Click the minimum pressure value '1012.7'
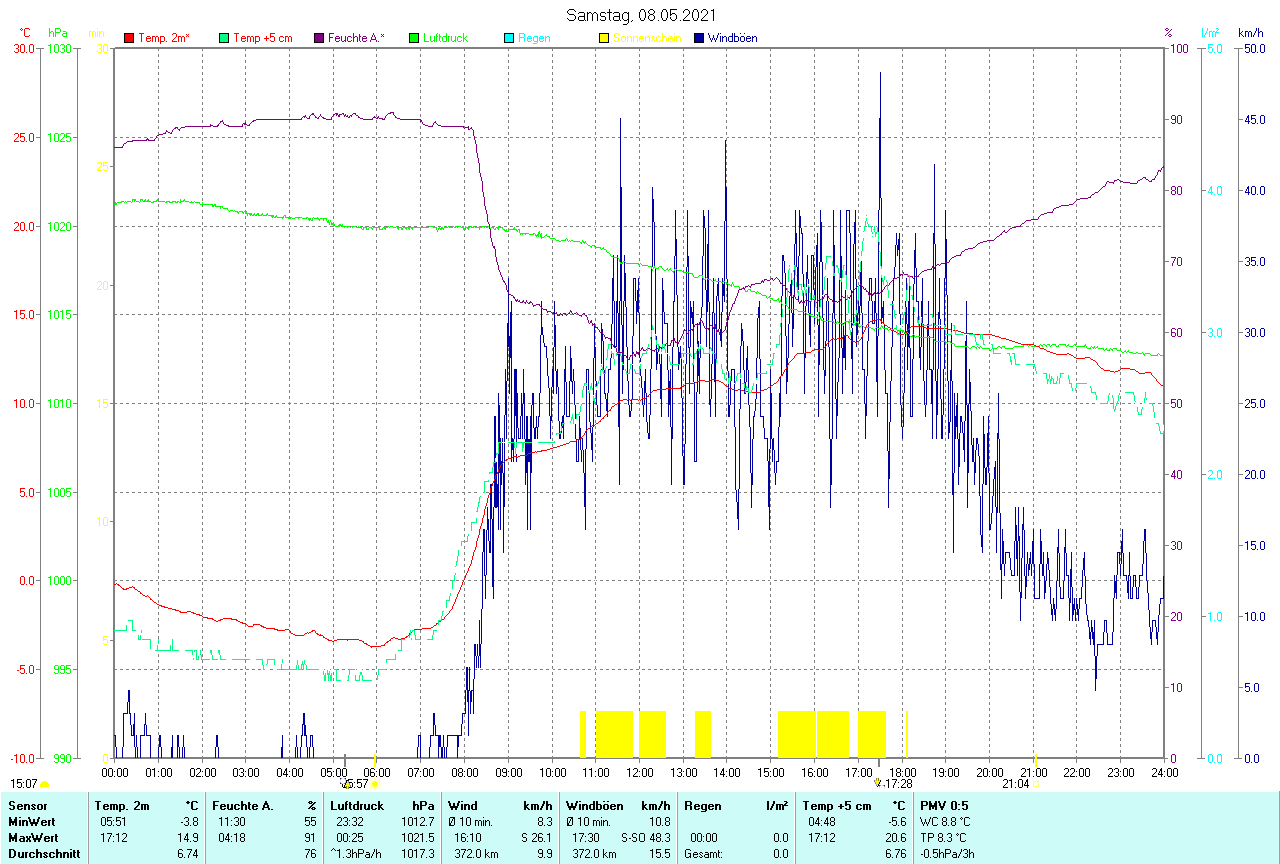Image resolution: width=1280 pixels, height=864 pixels. (418, 821)
